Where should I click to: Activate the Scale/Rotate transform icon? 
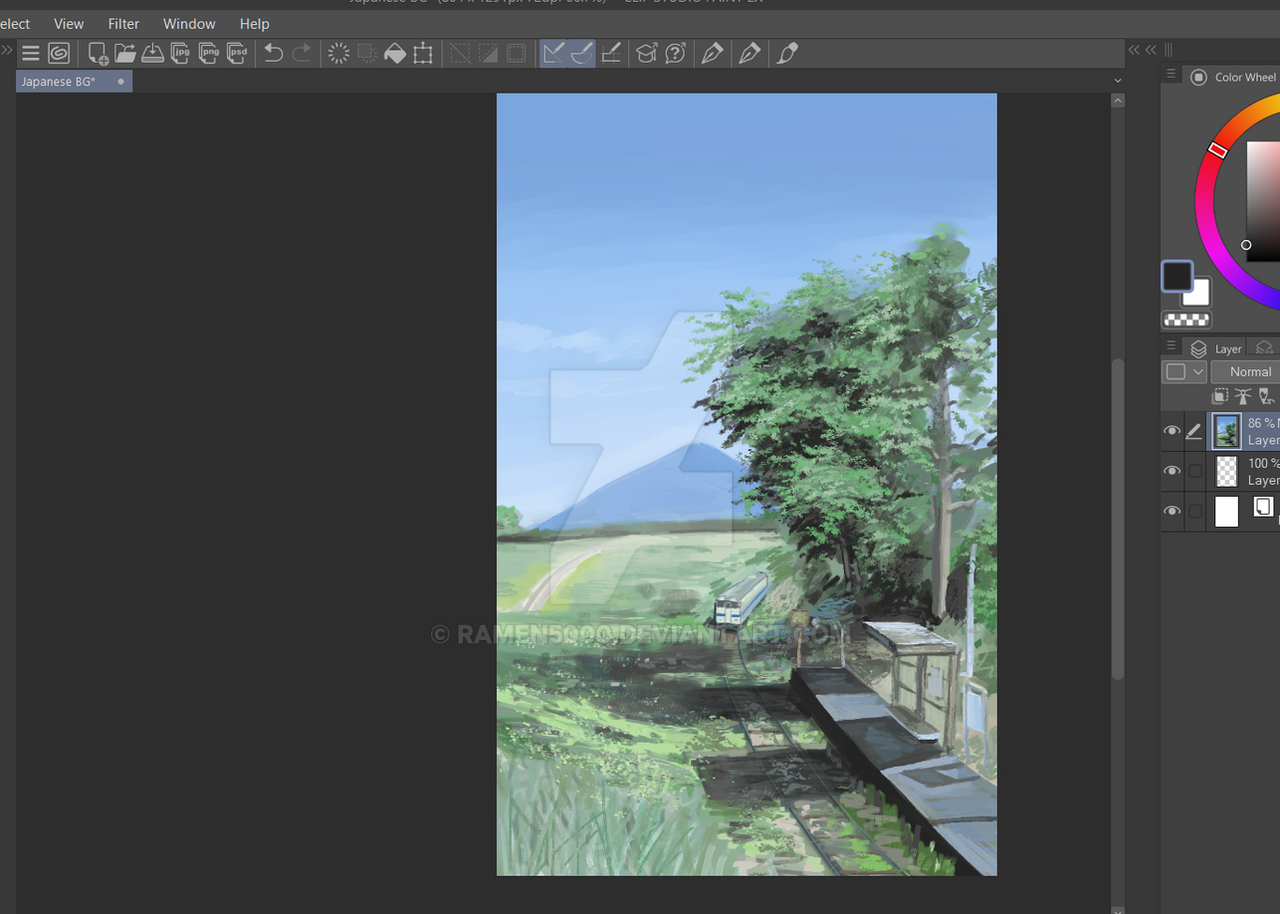click(x=423, y=54)
